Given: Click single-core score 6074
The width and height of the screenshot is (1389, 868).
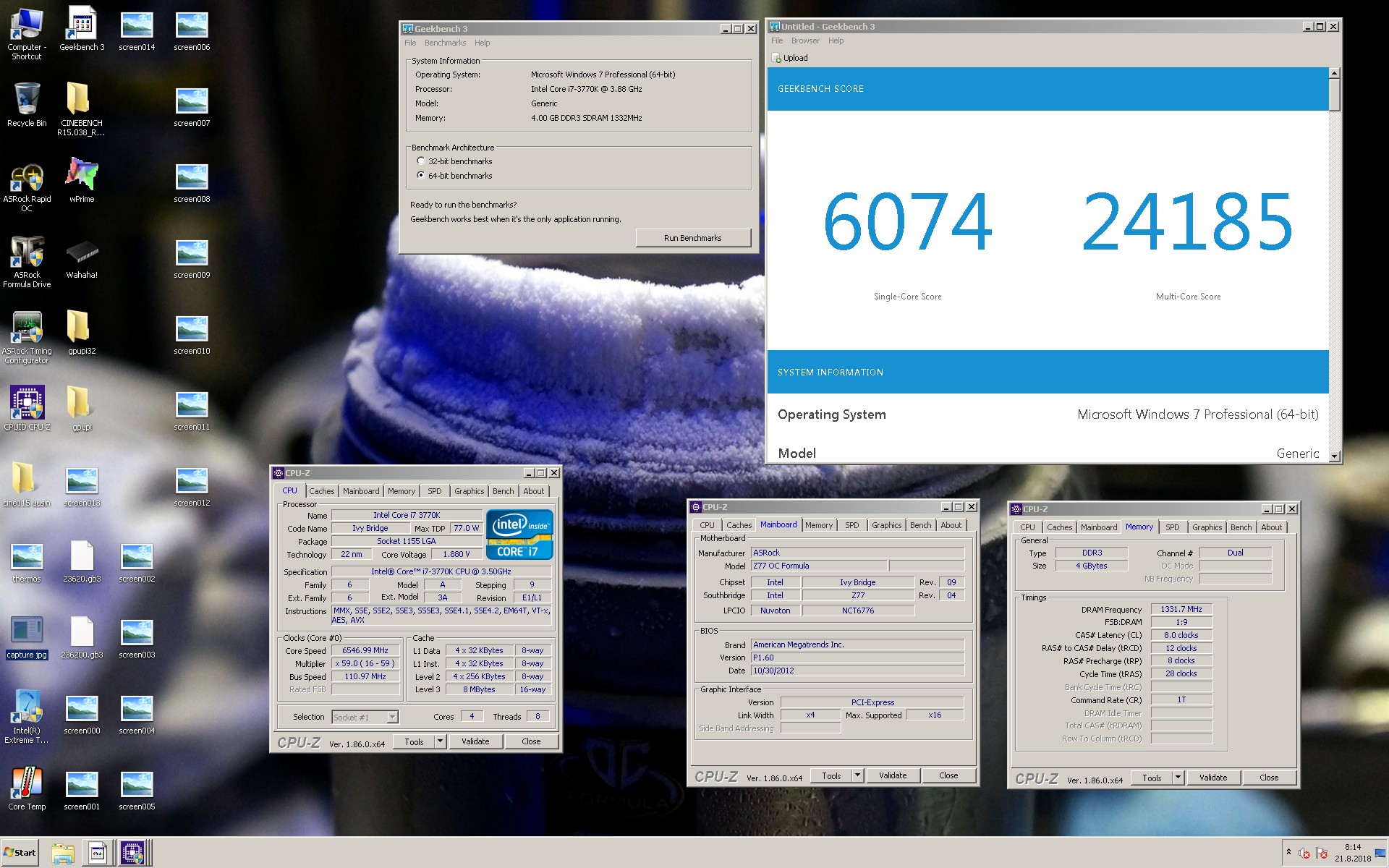Looking at the screenshot, I should [907, 222].
